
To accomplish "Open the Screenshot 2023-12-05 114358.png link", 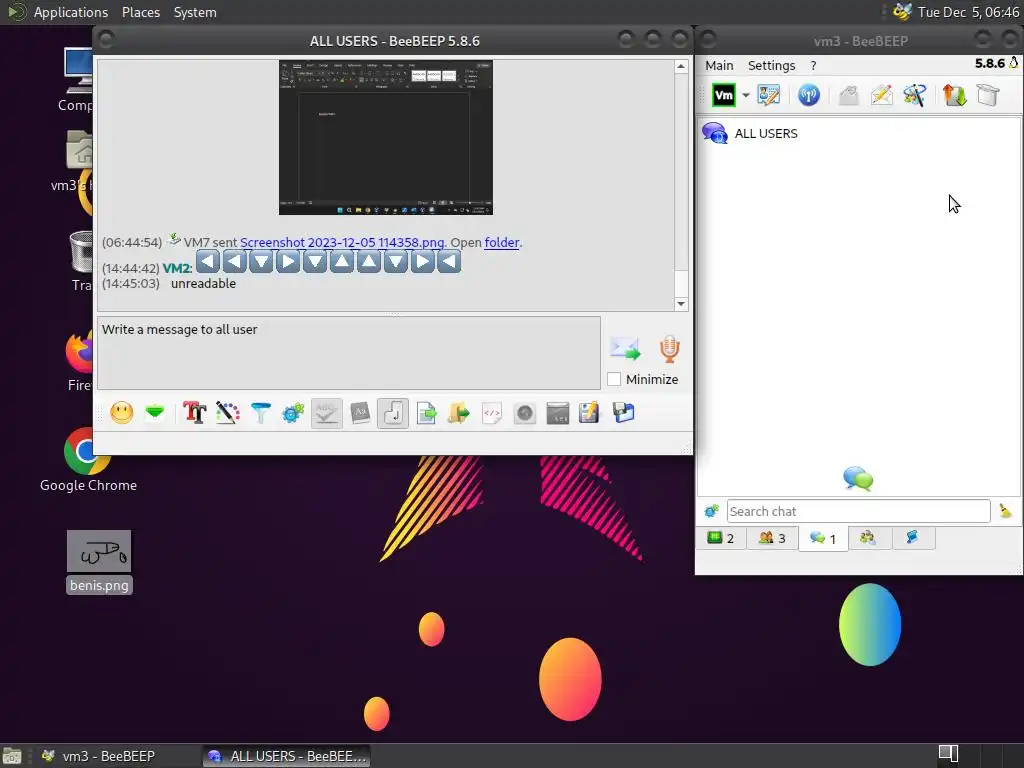I will (x=342, y=242).
